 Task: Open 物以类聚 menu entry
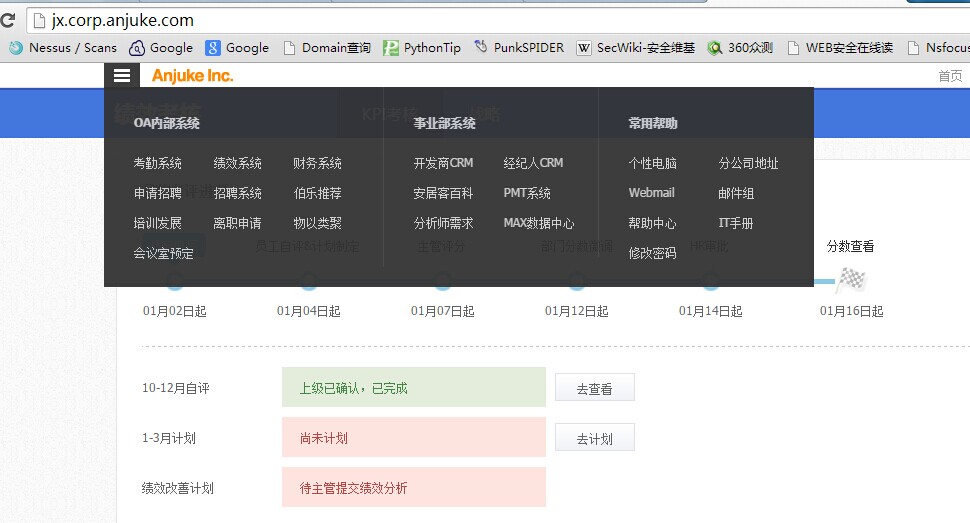click(x=317, y=223)
